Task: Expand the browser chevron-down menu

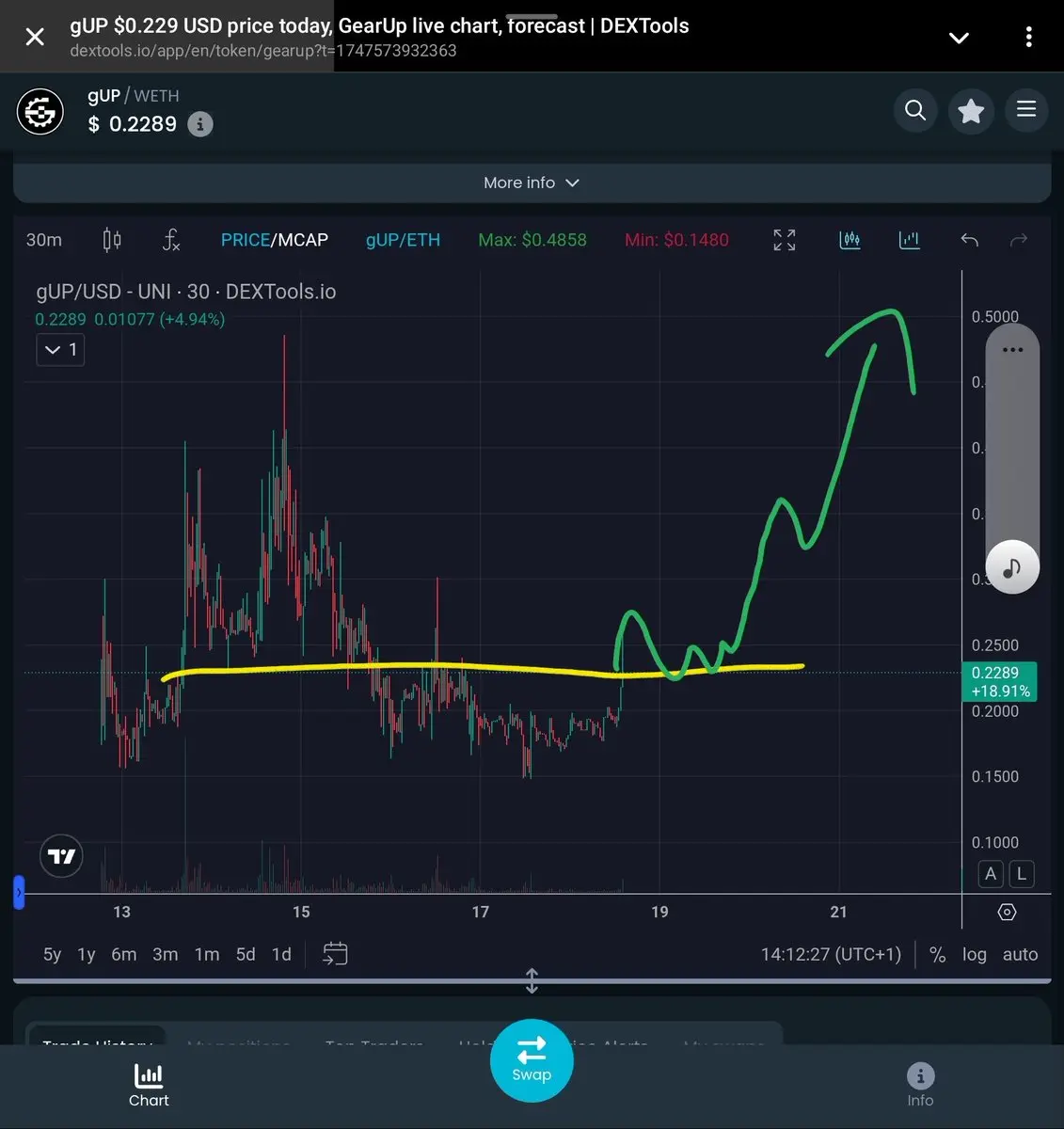Action: pyautogui.click(x=959, y=38)
